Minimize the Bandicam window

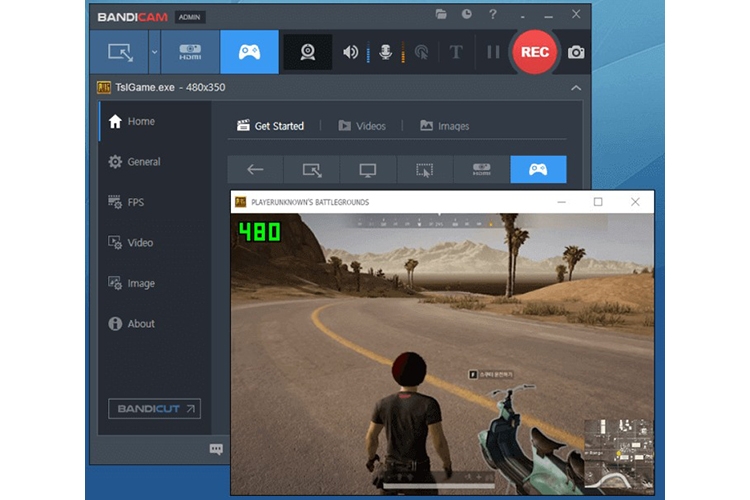pos(549,16)
